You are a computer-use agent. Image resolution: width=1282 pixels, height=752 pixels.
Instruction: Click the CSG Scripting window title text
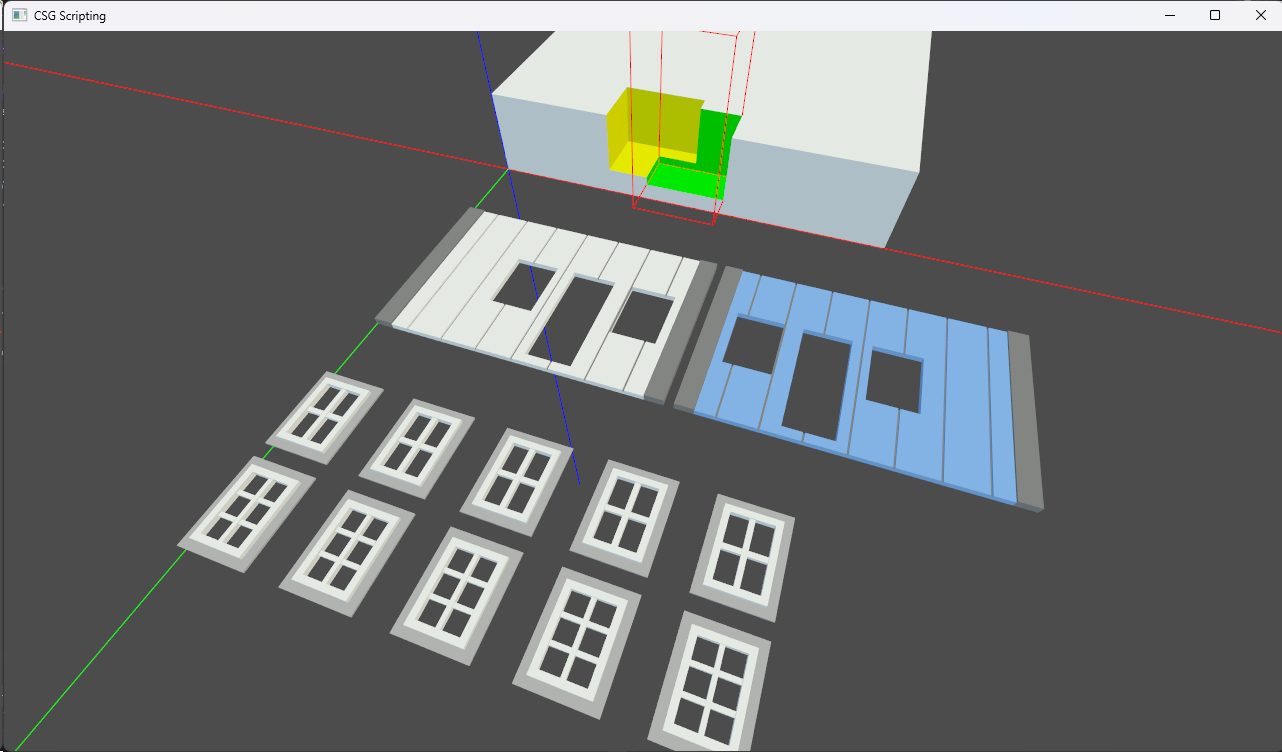point(70,16)
